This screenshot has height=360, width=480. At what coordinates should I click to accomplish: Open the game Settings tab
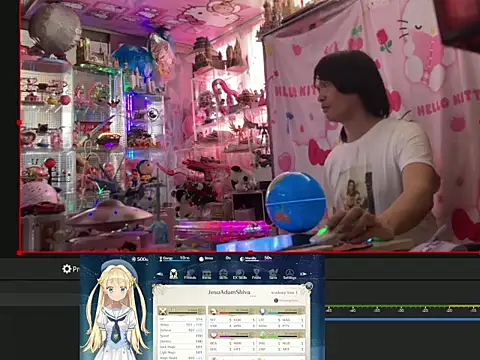click(289, 274)
